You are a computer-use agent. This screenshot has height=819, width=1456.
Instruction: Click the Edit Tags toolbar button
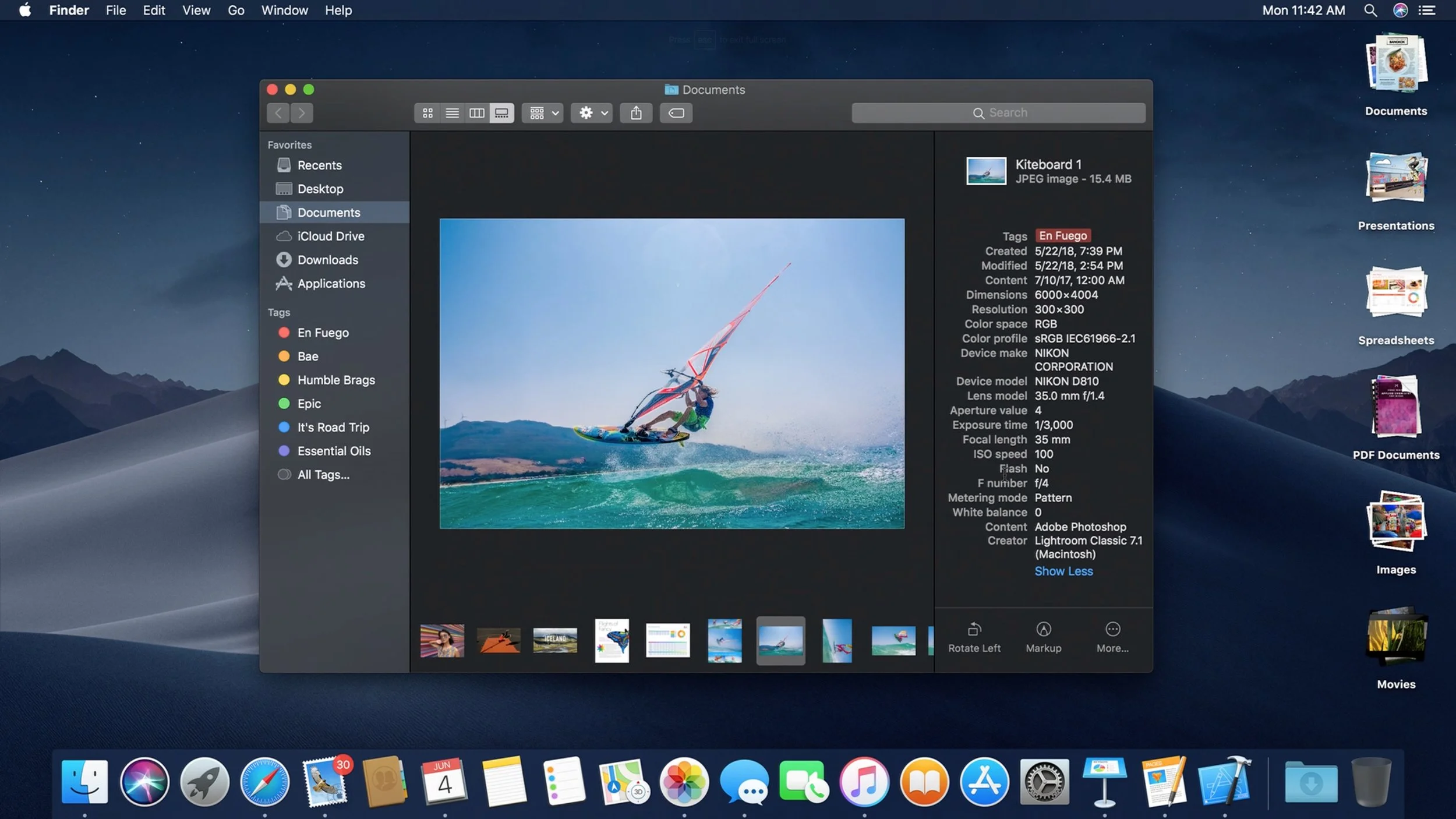click(676, 113)
